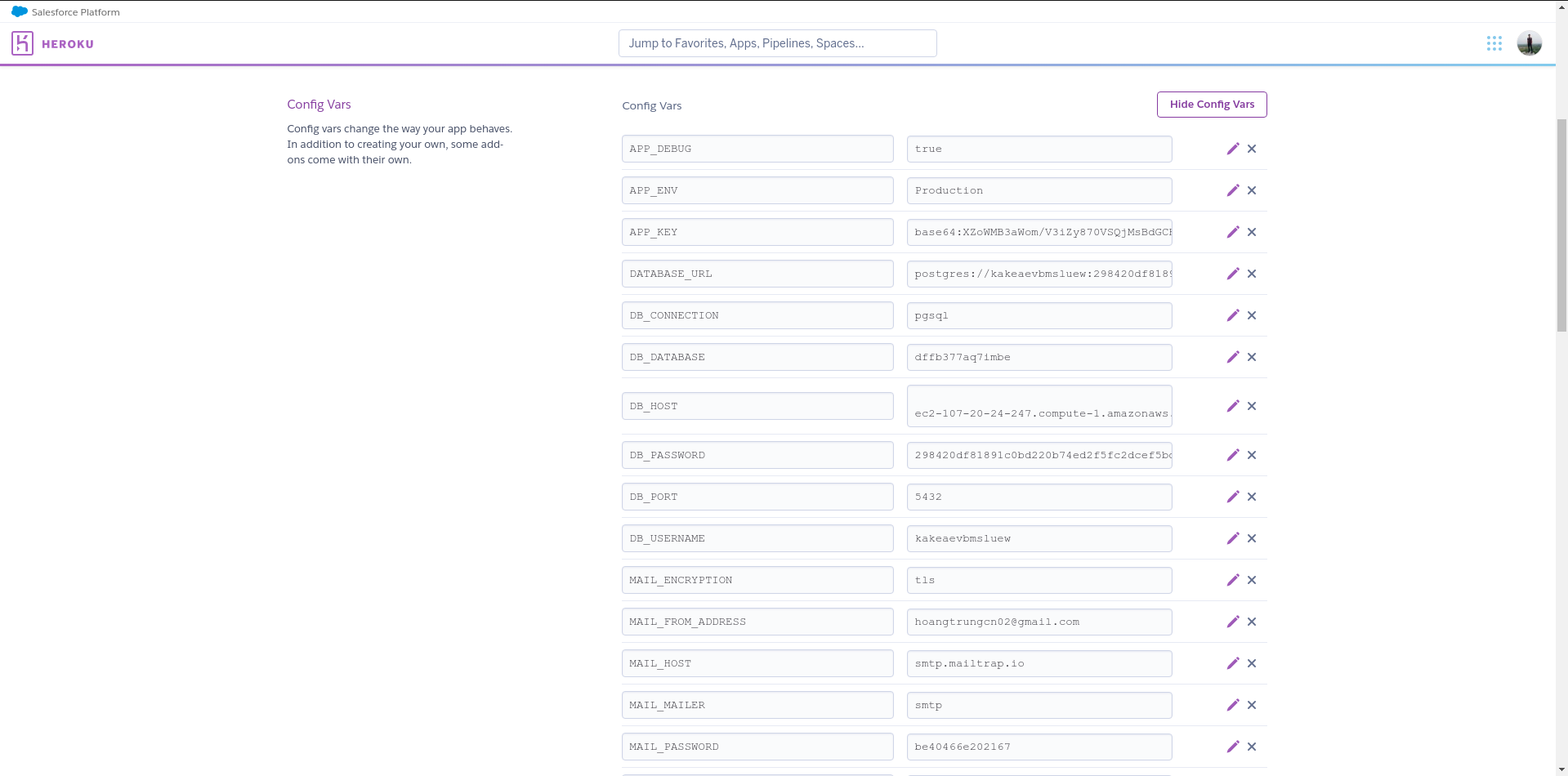Click the Hide Config Vars button
Image resolution: width=1568 pixels, height=776 pixels.
point(1211,104)
